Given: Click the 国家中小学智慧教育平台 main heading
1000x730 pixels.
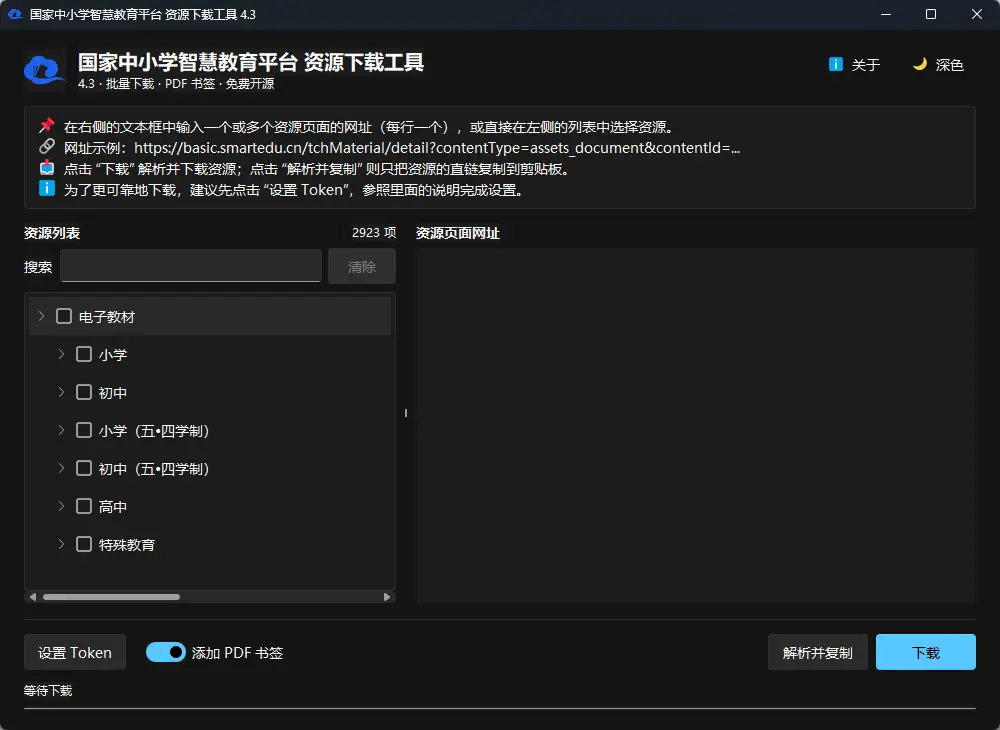Looking at the screenshot, I should pyautogui.click(x=251, y=62).
